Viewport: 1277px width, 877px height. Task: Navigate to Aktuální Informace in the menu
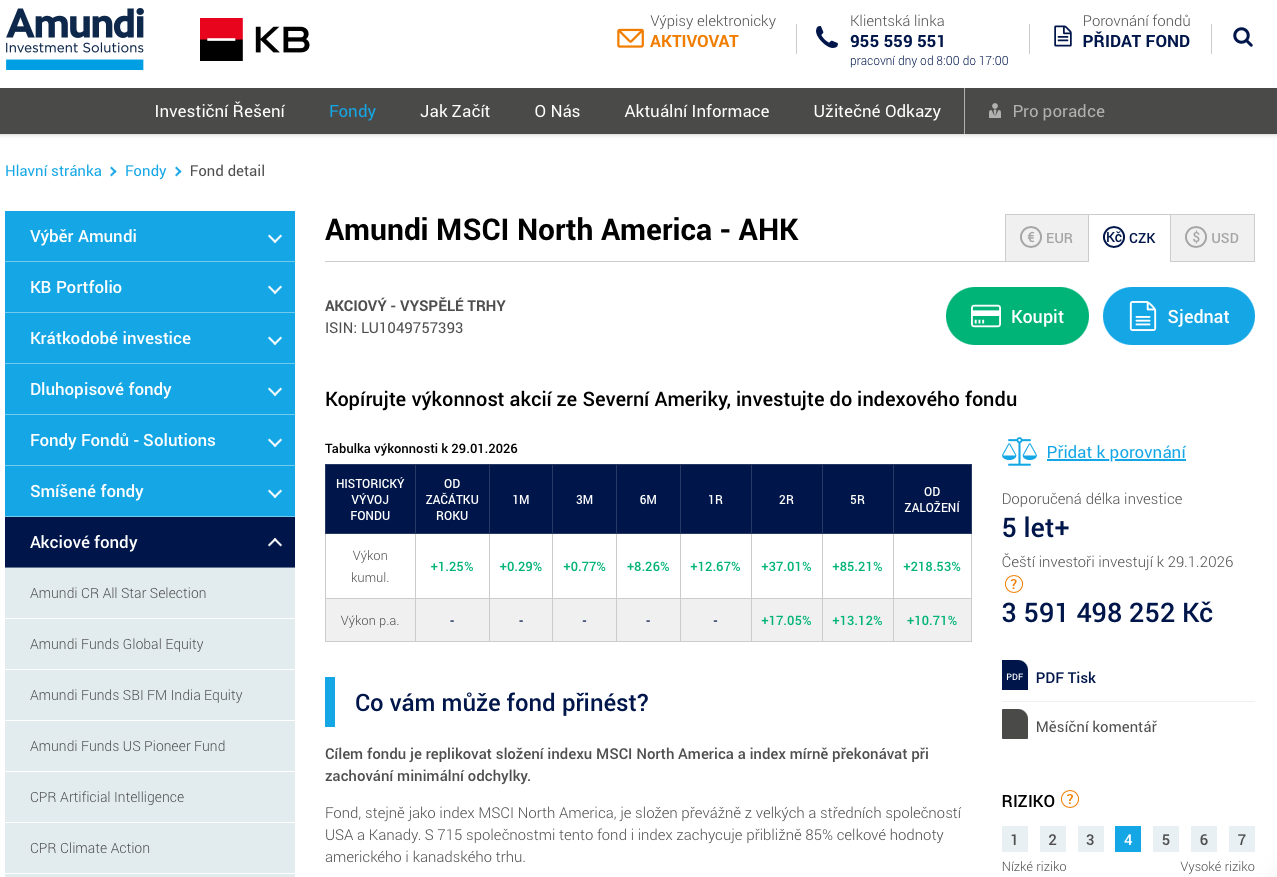click(696, 111)
